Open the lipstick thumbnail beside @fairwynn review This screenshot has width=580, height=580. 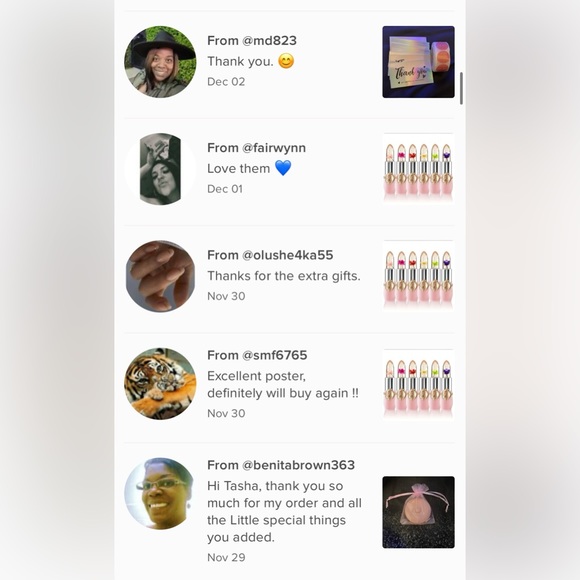pyautogui.click(x=418, y=169)
